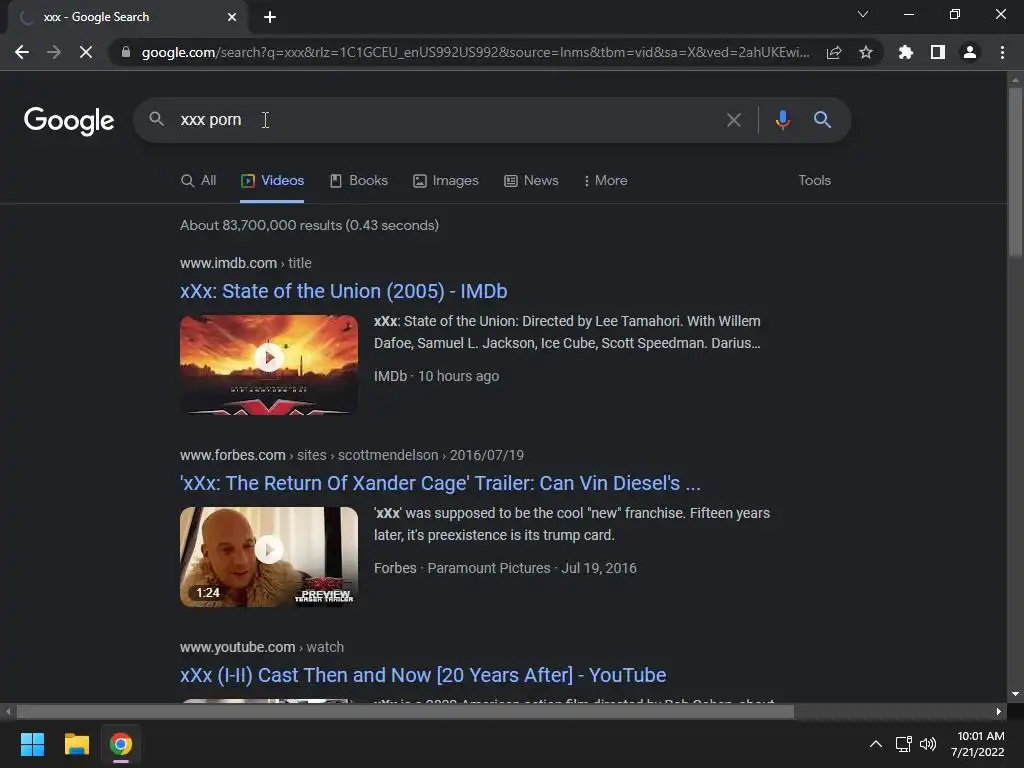Show hidden system tray icons

[x=876, y=744]
